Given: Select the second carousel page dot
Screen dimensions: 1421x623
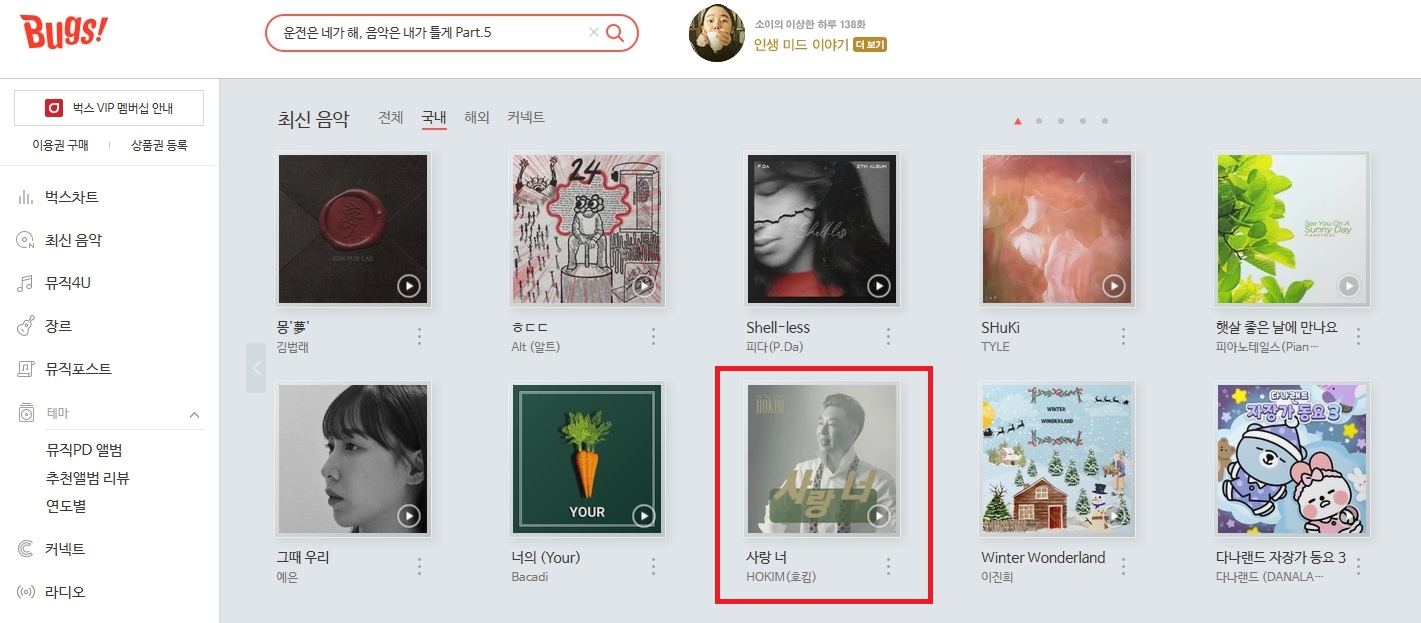Looking at the screenshot, I should 1039,121.
